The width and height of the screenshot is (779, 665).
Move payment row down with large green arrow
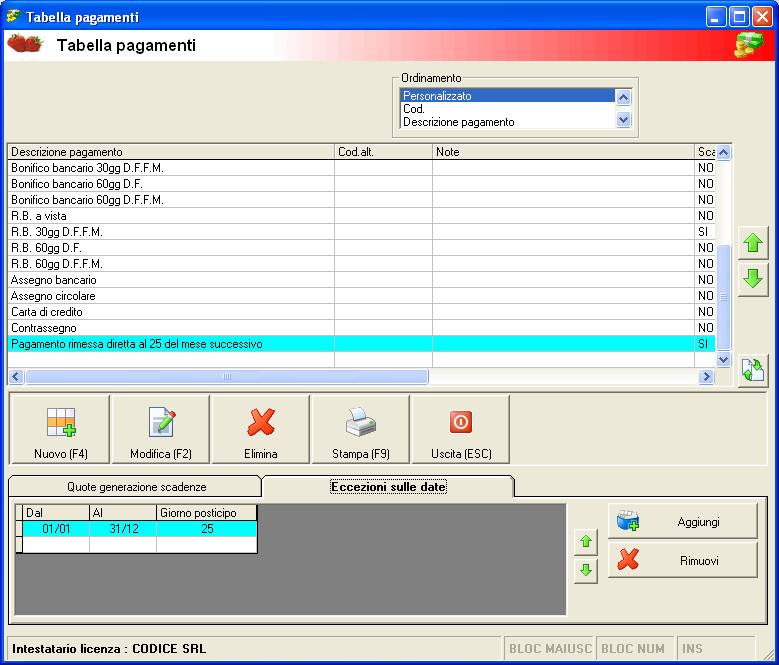coord(753,279)
